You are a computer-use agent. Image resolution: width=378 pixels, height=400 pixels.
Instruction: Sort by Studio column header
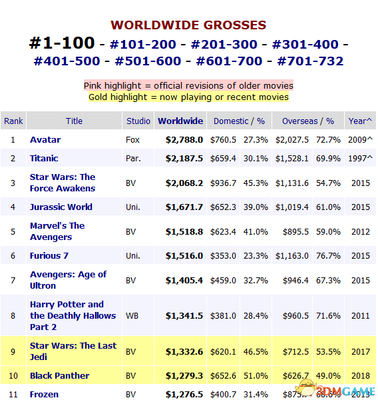tap(138, 121)
